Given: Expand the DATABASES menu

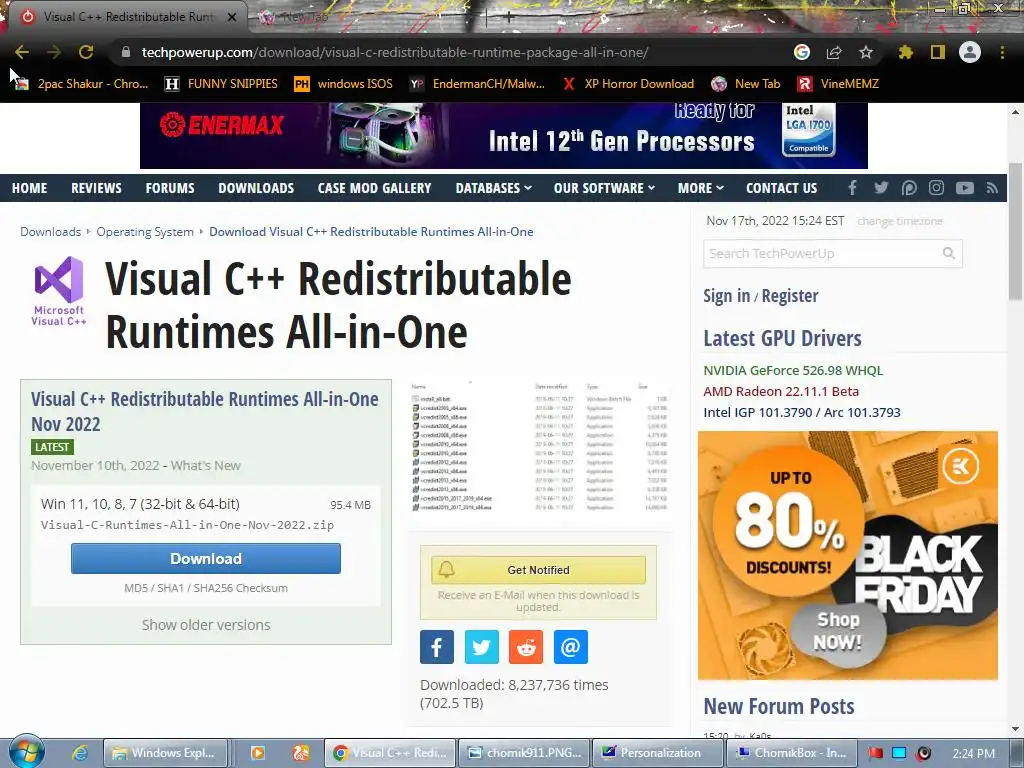Looking at the screenshot, I should 493,188.
